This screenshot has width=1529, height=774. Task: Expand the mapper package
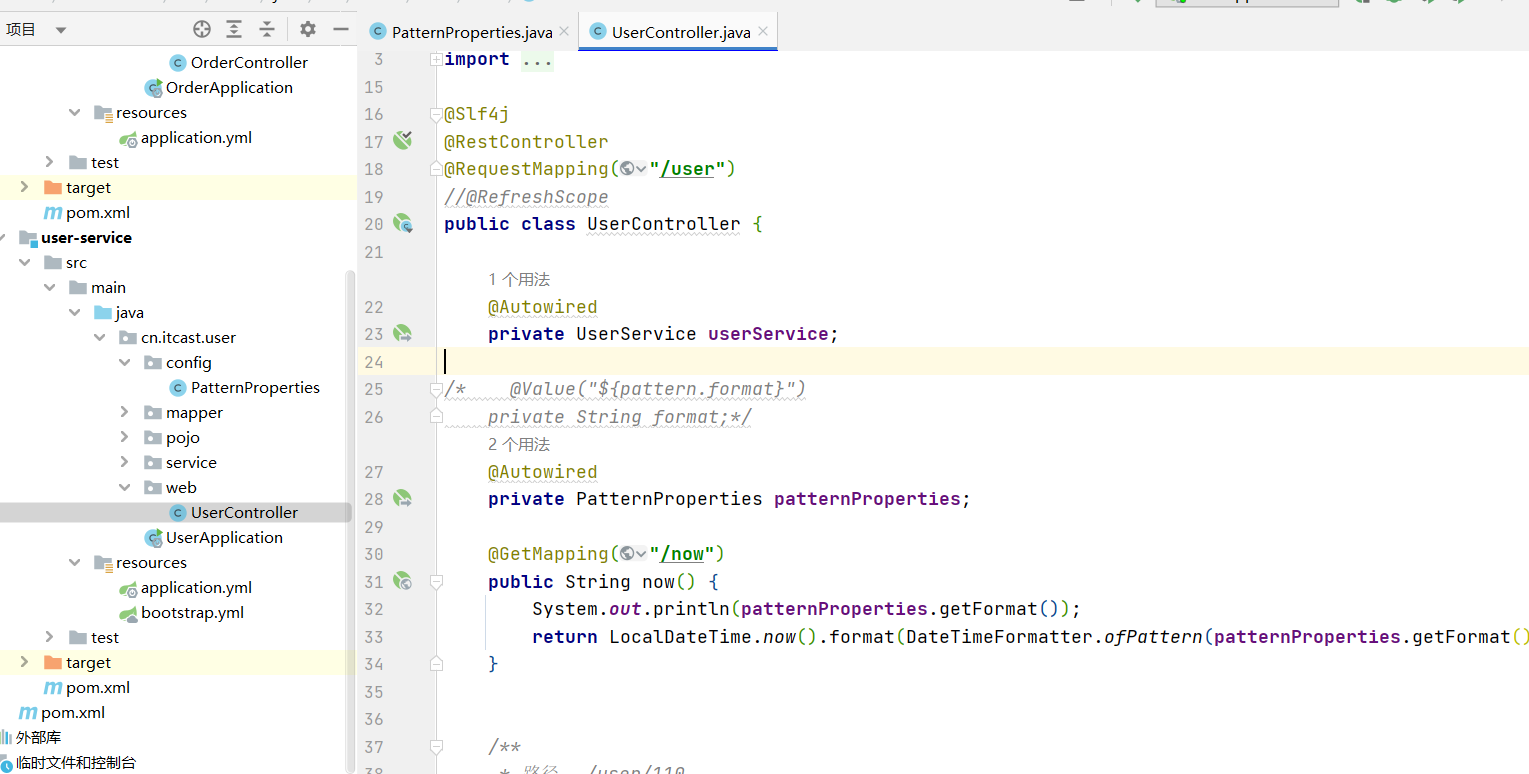(124, 412)
